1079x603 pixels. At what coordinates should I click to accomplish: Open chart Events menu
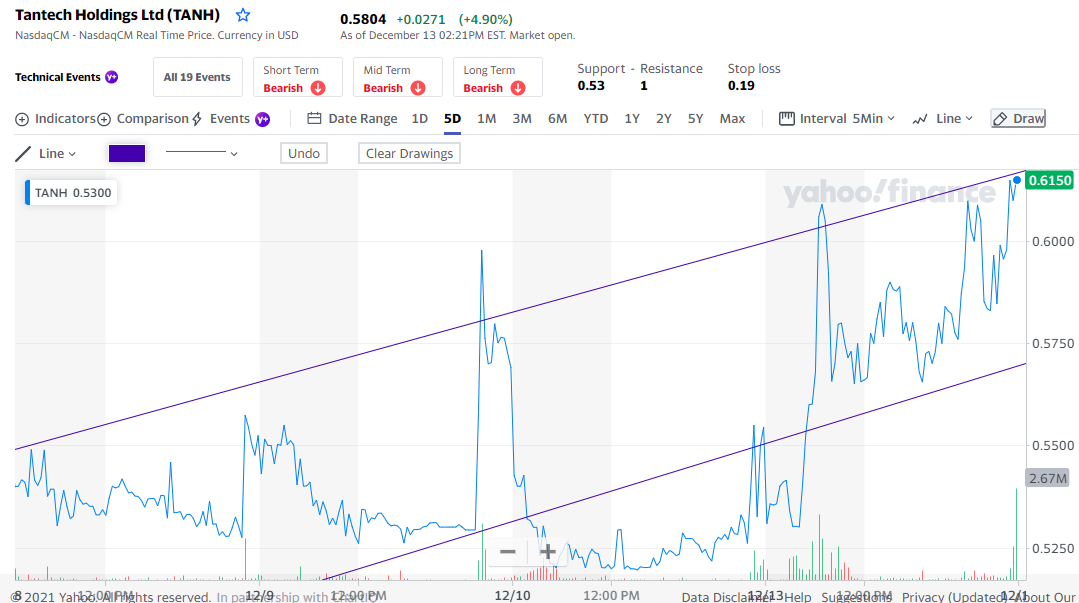[222, 118]
